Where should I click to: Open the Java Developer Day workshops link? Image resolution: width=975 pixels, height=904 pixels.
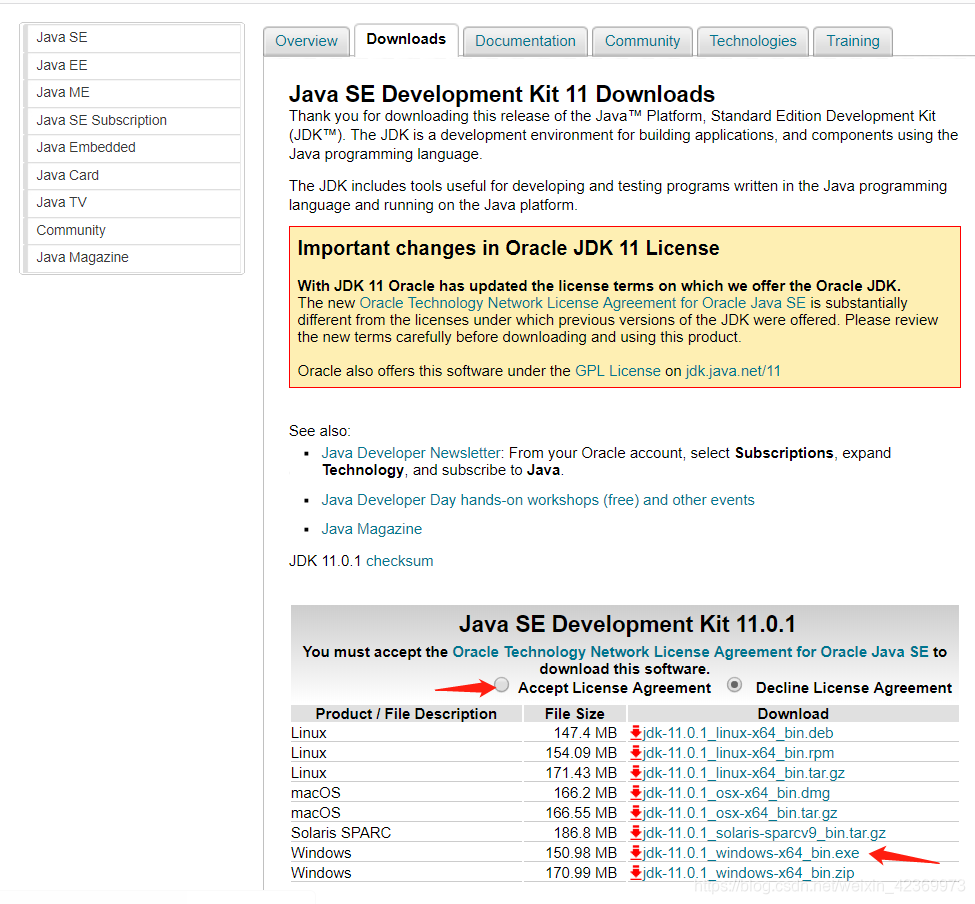point(538,500)
